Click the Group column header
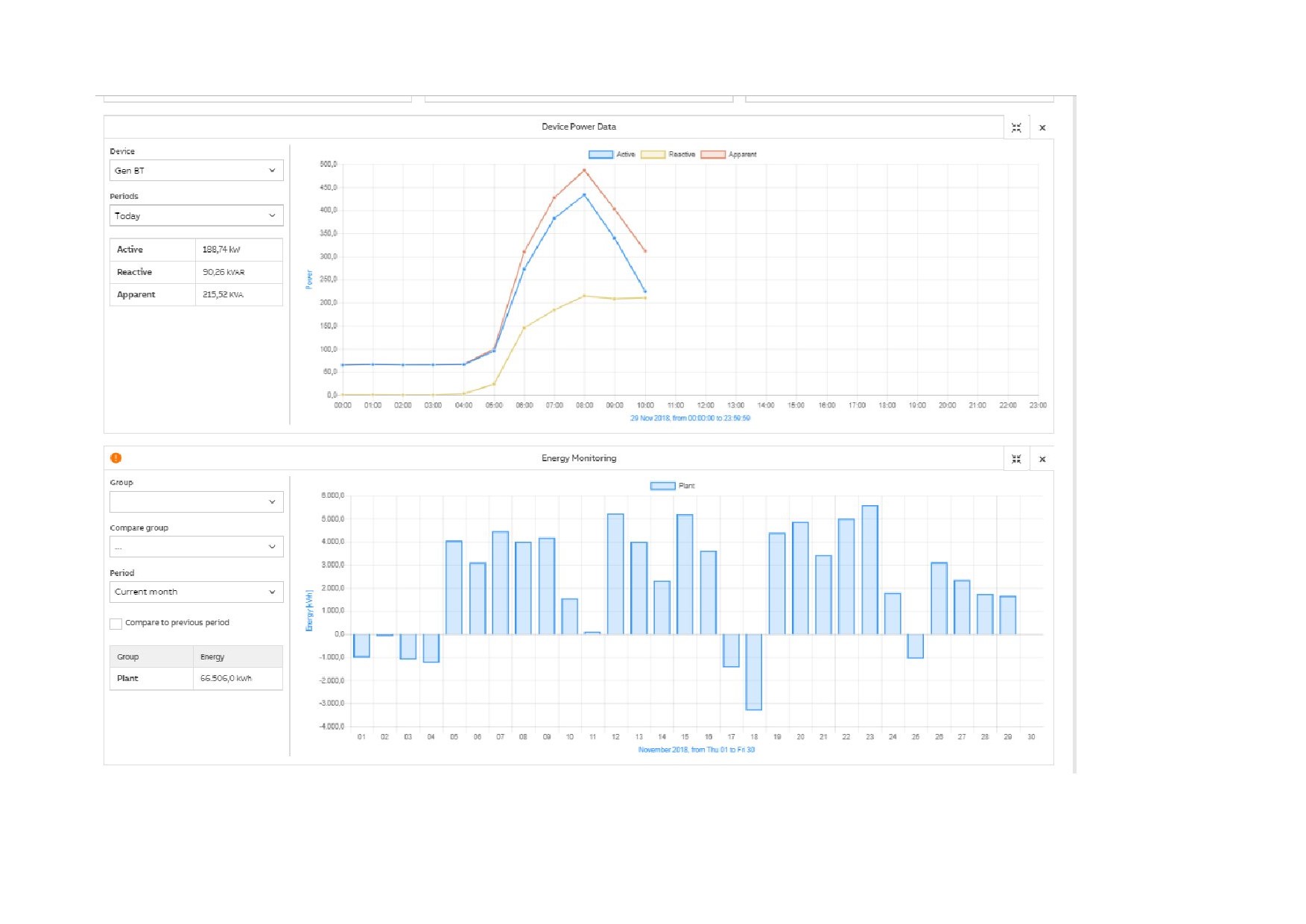This screenshot has height=924, width=1306. 151,656
